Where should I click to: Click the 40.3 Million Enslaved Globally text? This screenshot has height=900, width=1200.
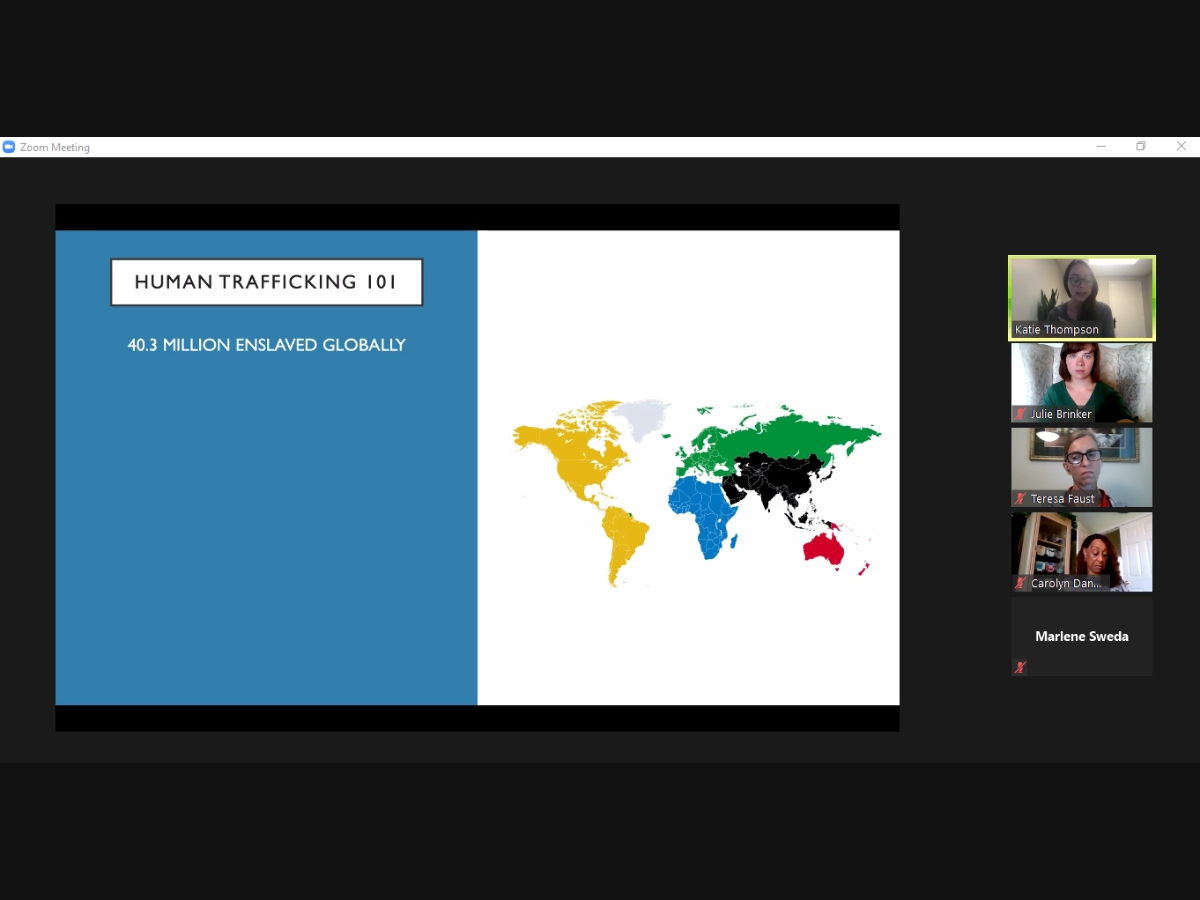pyautogui.click(x=266, y=345)
